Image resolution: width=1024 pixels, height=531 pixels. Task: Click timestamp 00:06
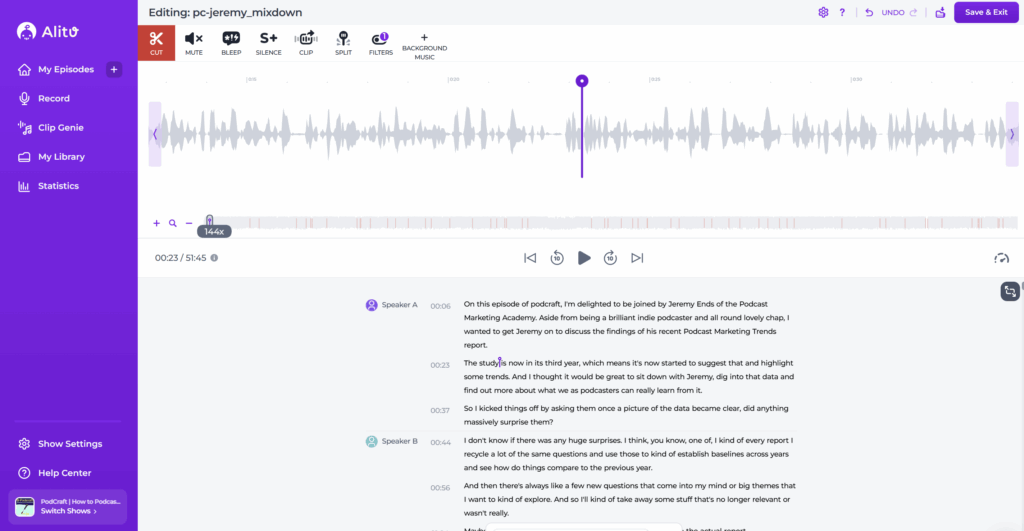pos(440,306)
